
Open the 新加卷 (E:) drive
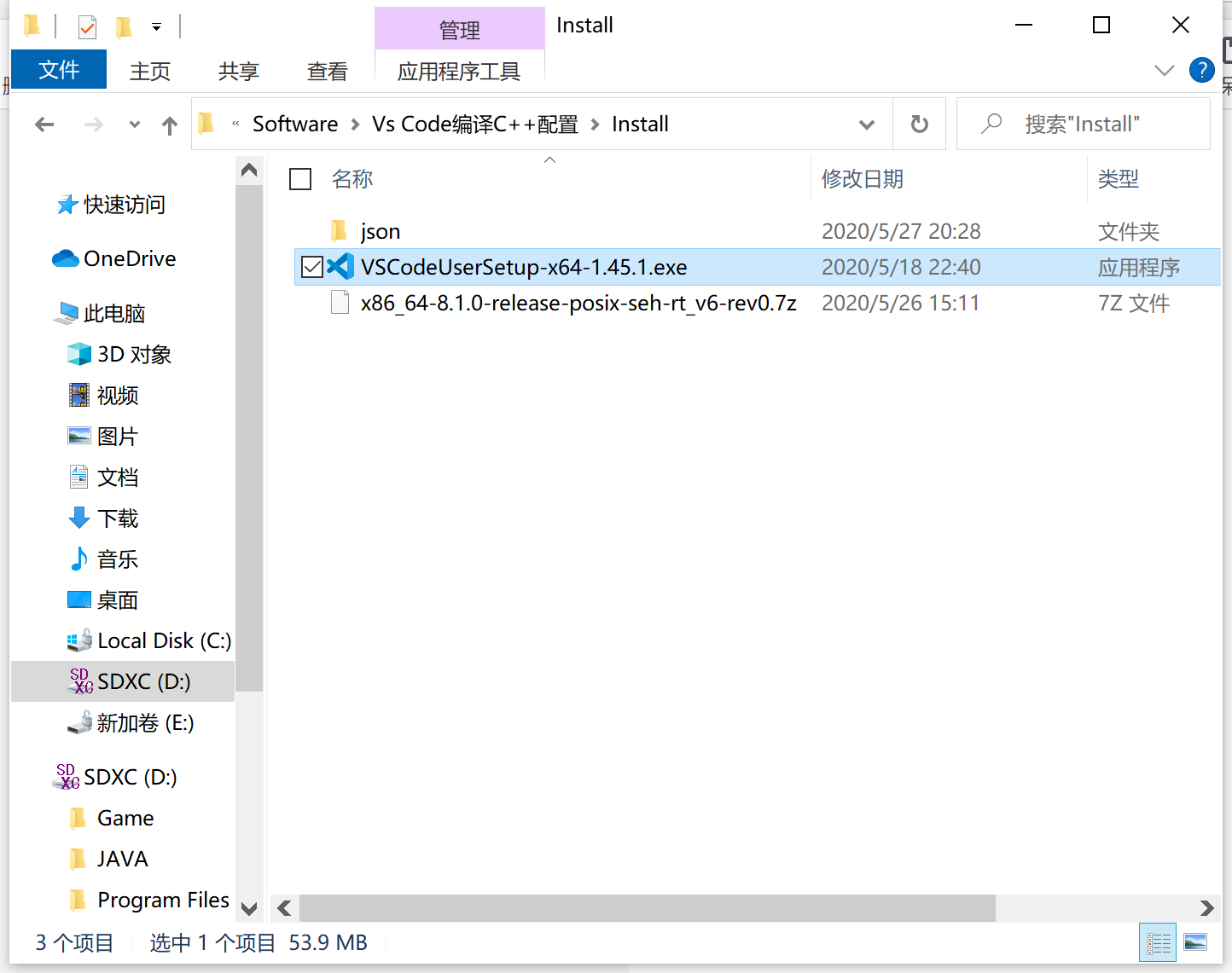[x=145, y=722]
